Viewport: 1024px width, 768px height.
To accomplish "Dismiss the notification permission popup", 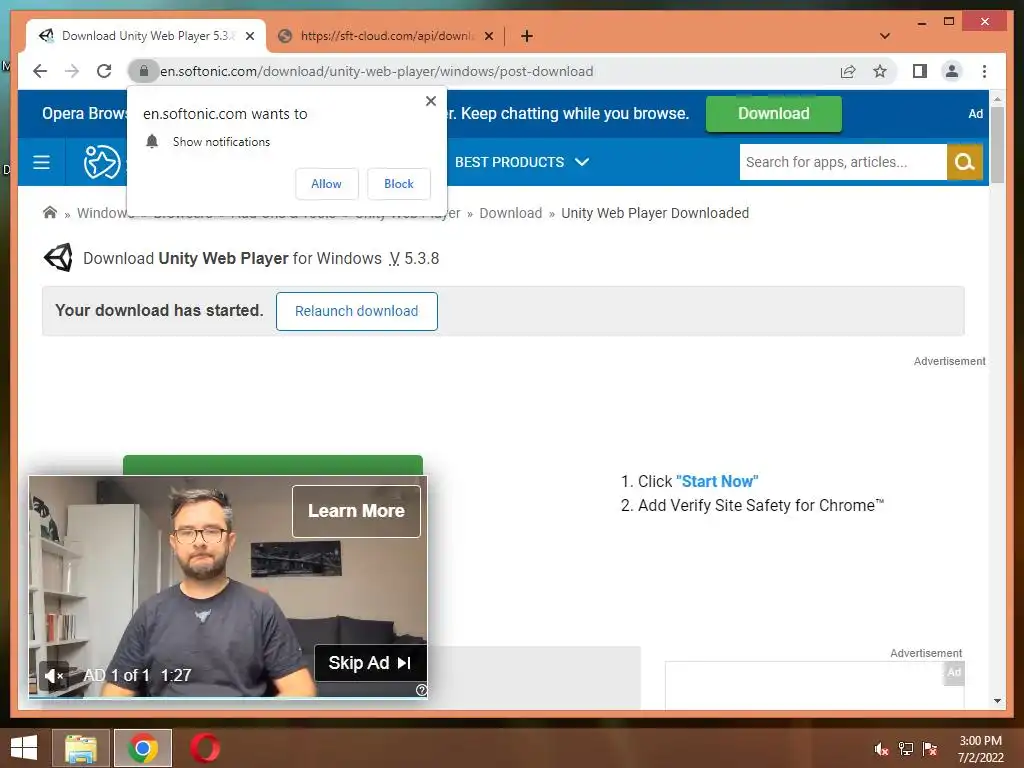I will (x=430, y=101).
